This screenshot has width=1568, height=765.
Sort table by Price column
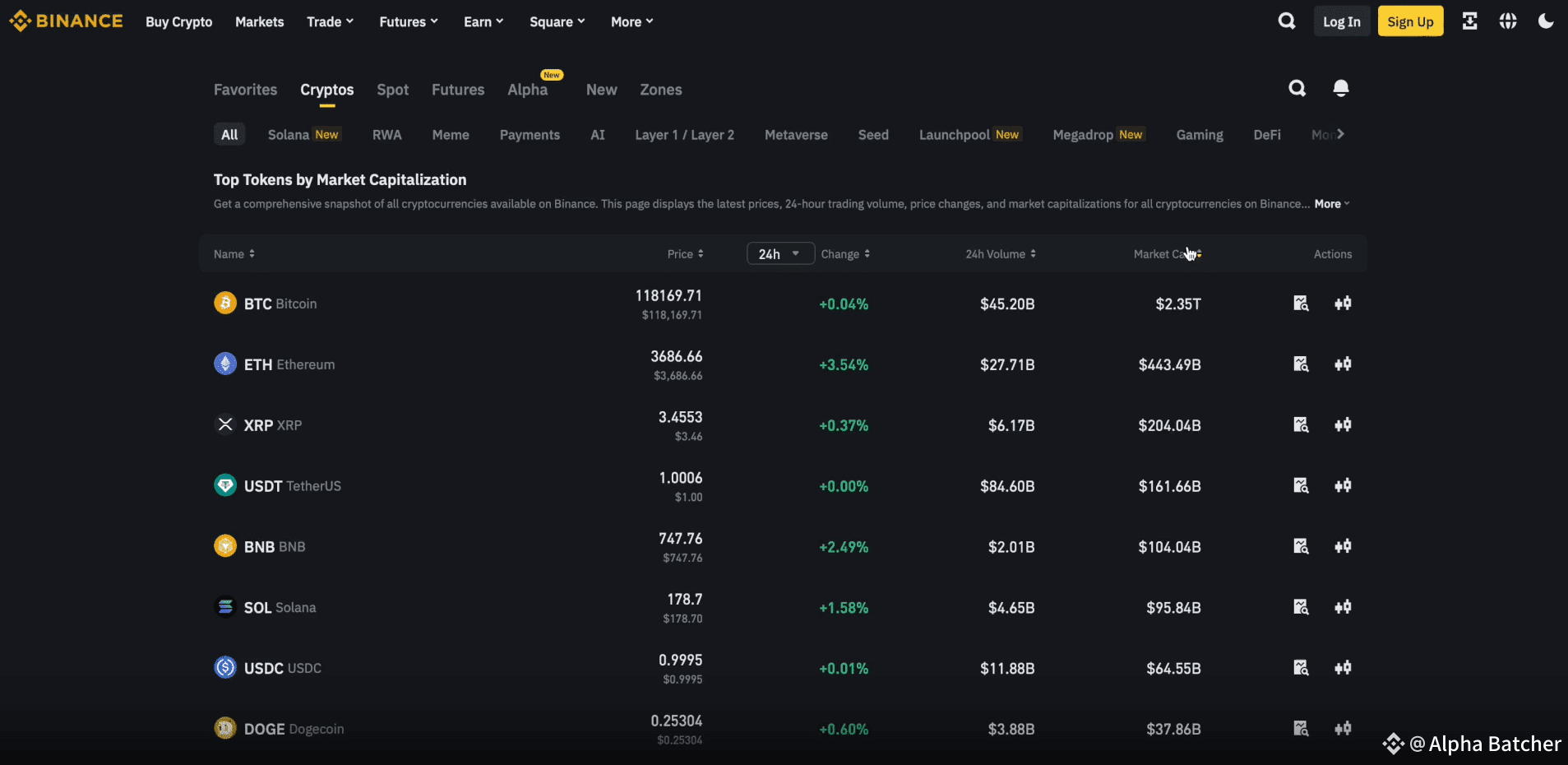click(x=685, y=254)
